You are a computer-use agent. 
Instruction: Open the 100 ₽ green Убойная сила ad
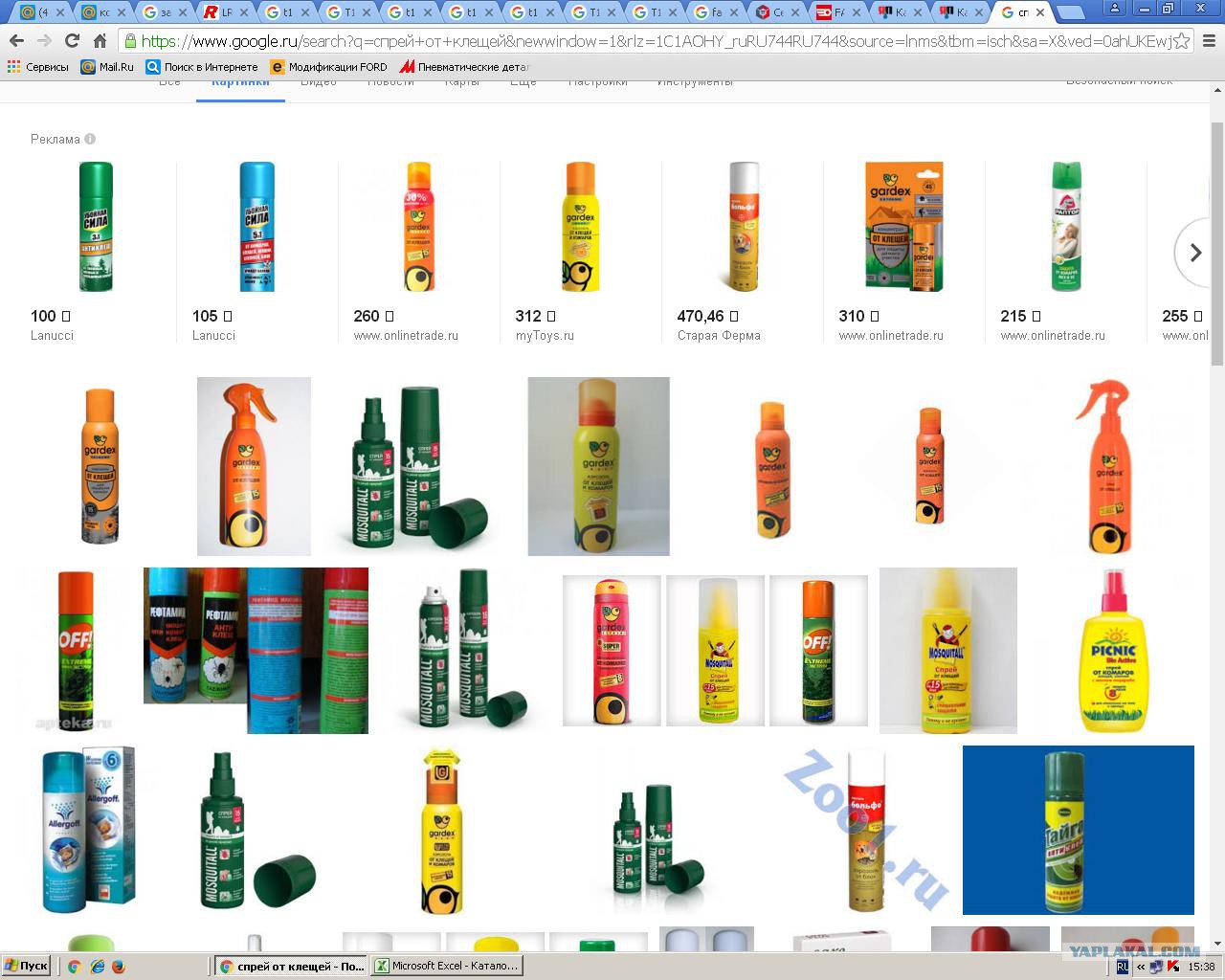pyautogui.click(x=96, y=227)
